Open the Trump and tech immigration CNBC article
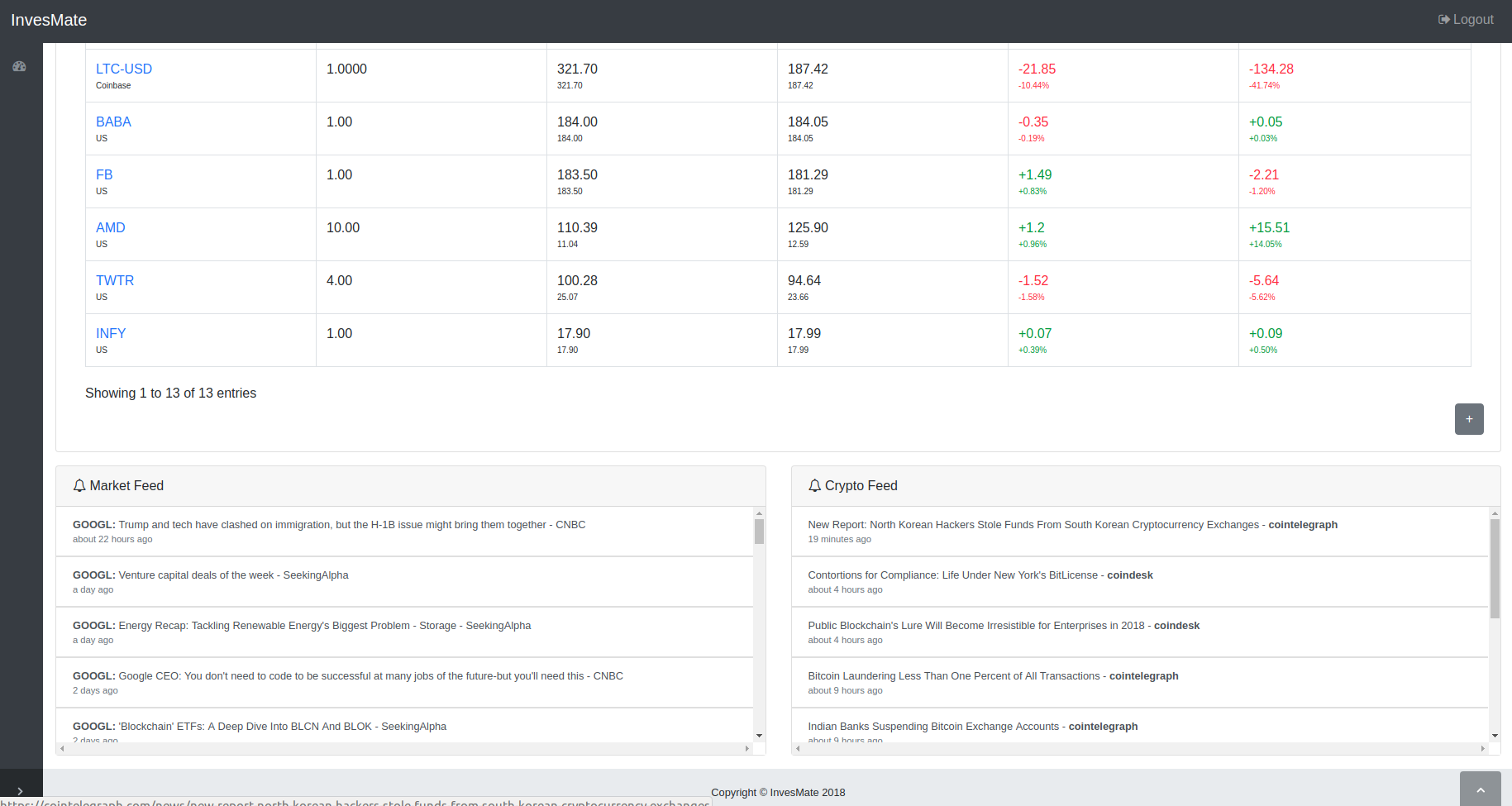Image resolution: width=1512 pixels, height=806 pixels. pos(329,525)
